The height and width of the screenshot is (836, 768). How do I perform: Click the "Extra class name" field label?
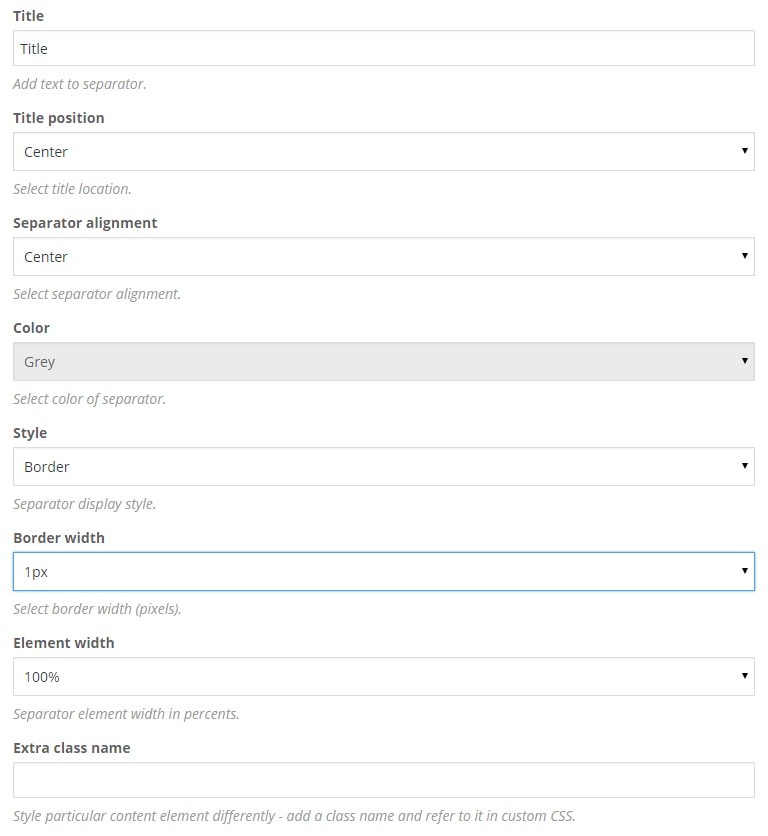[x=72, y=748]
